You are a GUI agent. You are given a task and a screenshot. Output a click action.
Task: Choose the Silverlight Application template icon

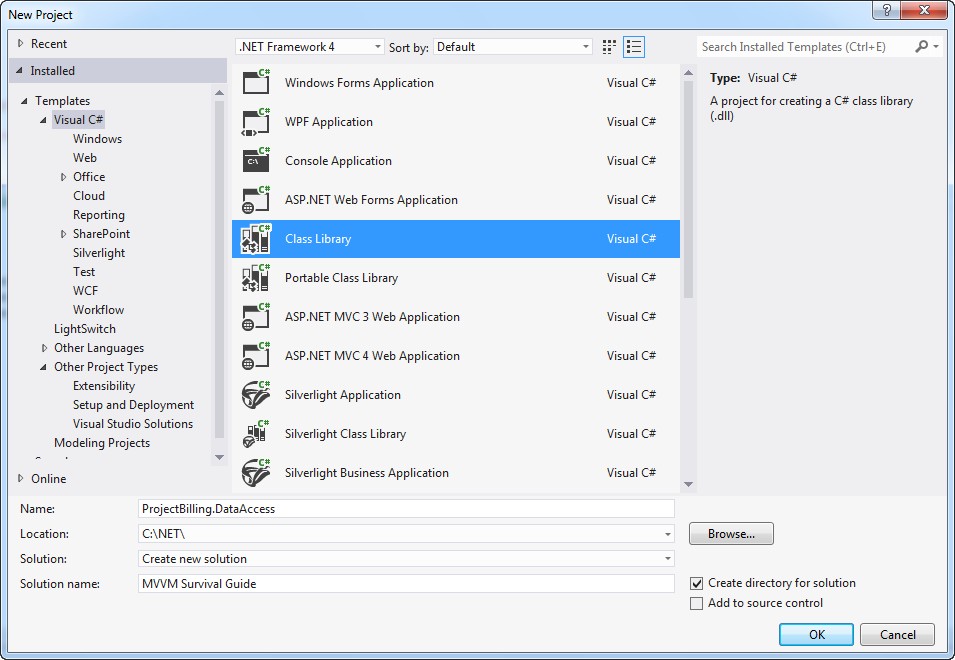click(x=256, y=394)
